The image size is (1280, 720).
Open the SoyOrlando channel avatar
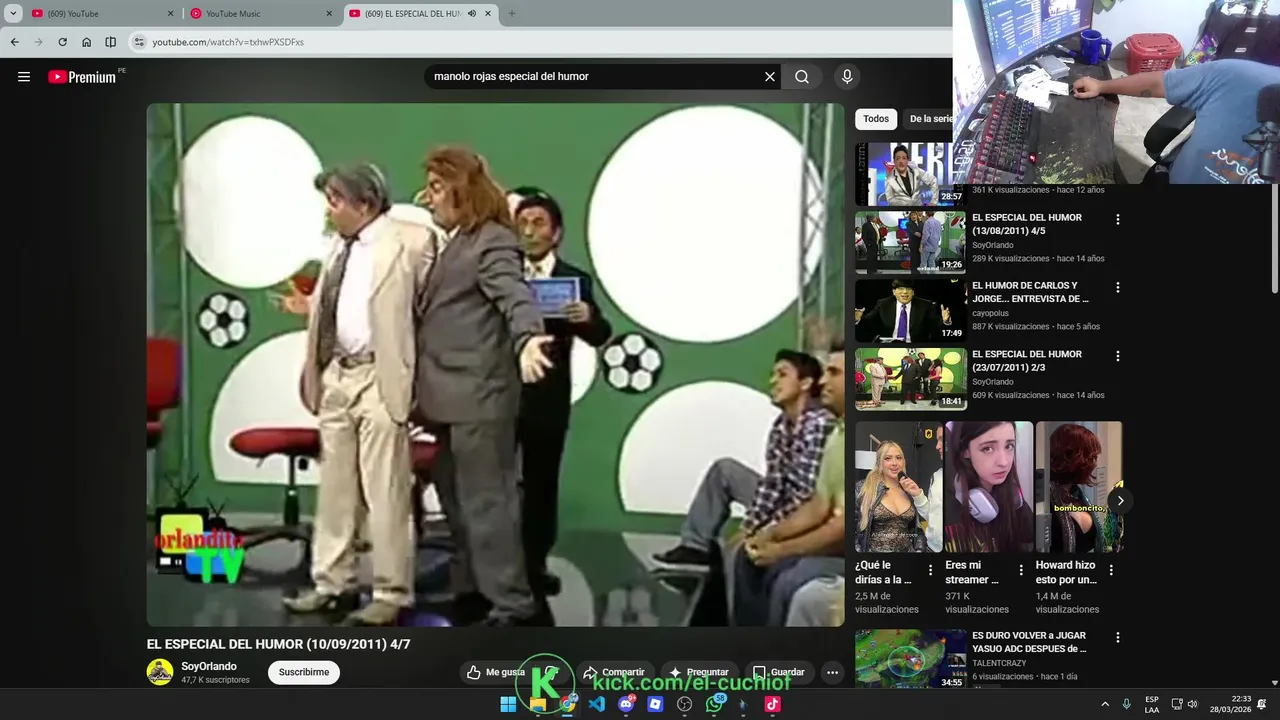[160, 672]
